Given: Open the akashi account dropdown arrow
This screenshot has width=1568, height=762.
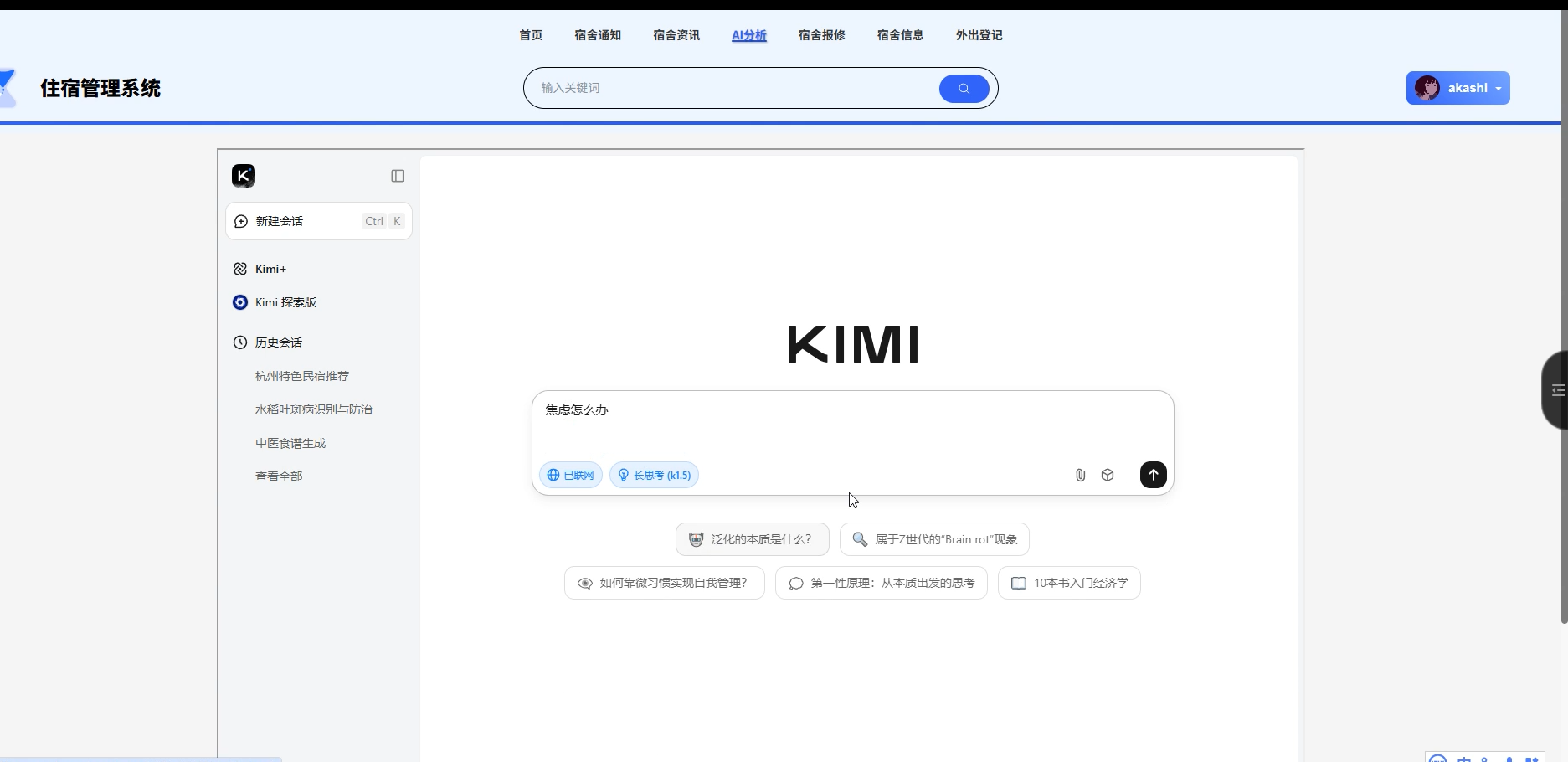Looking at the screenshot, I should point(1499,89).
